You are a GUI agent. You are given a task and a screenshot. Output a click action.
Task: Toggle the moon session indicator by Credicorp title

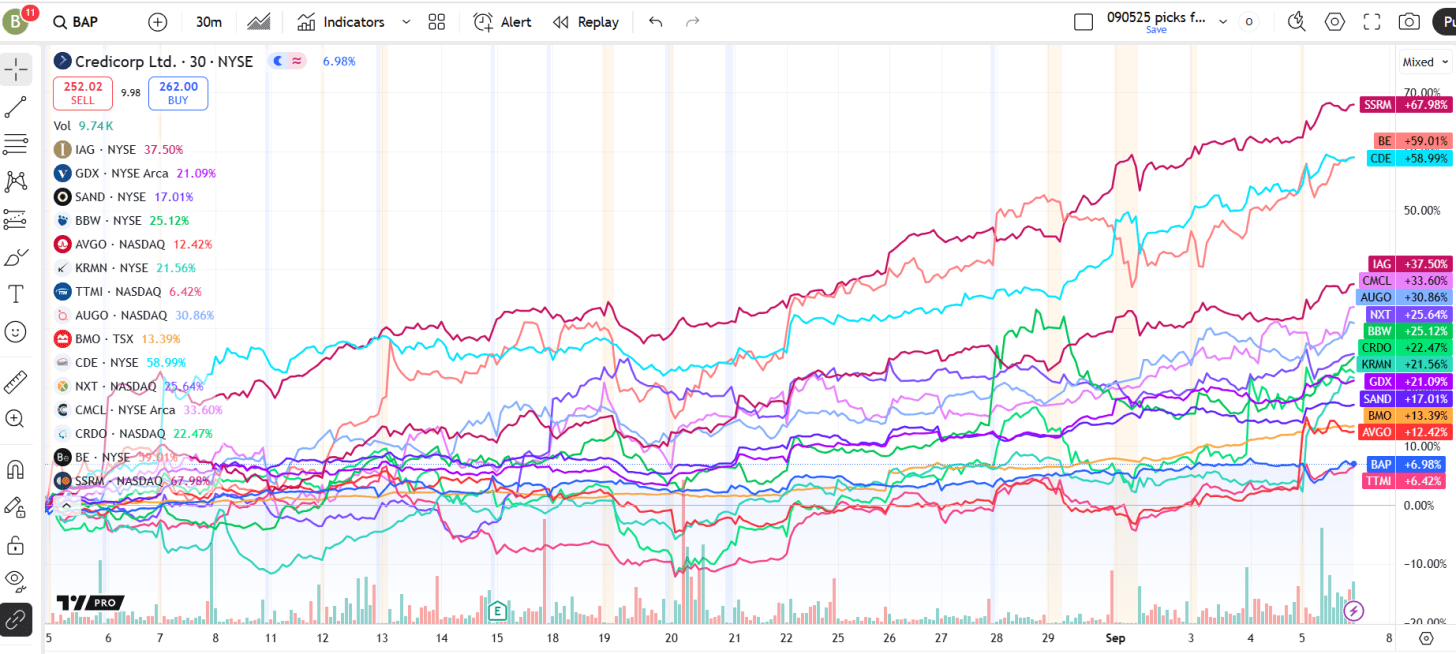pyautogui.click(x=279, y=61)
